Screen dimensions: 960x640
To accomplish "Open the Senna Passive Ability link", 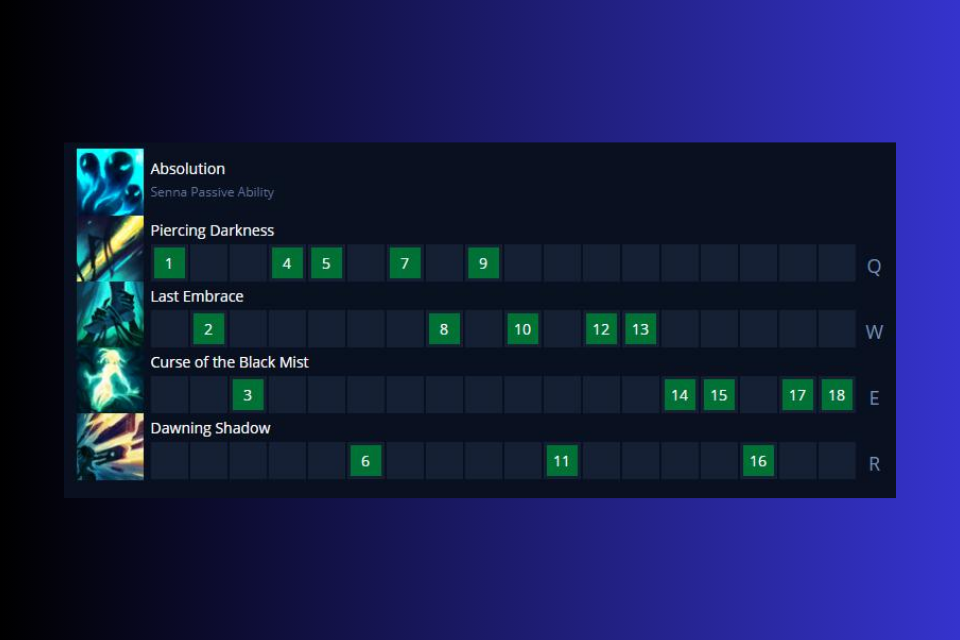I will (212, 192).
